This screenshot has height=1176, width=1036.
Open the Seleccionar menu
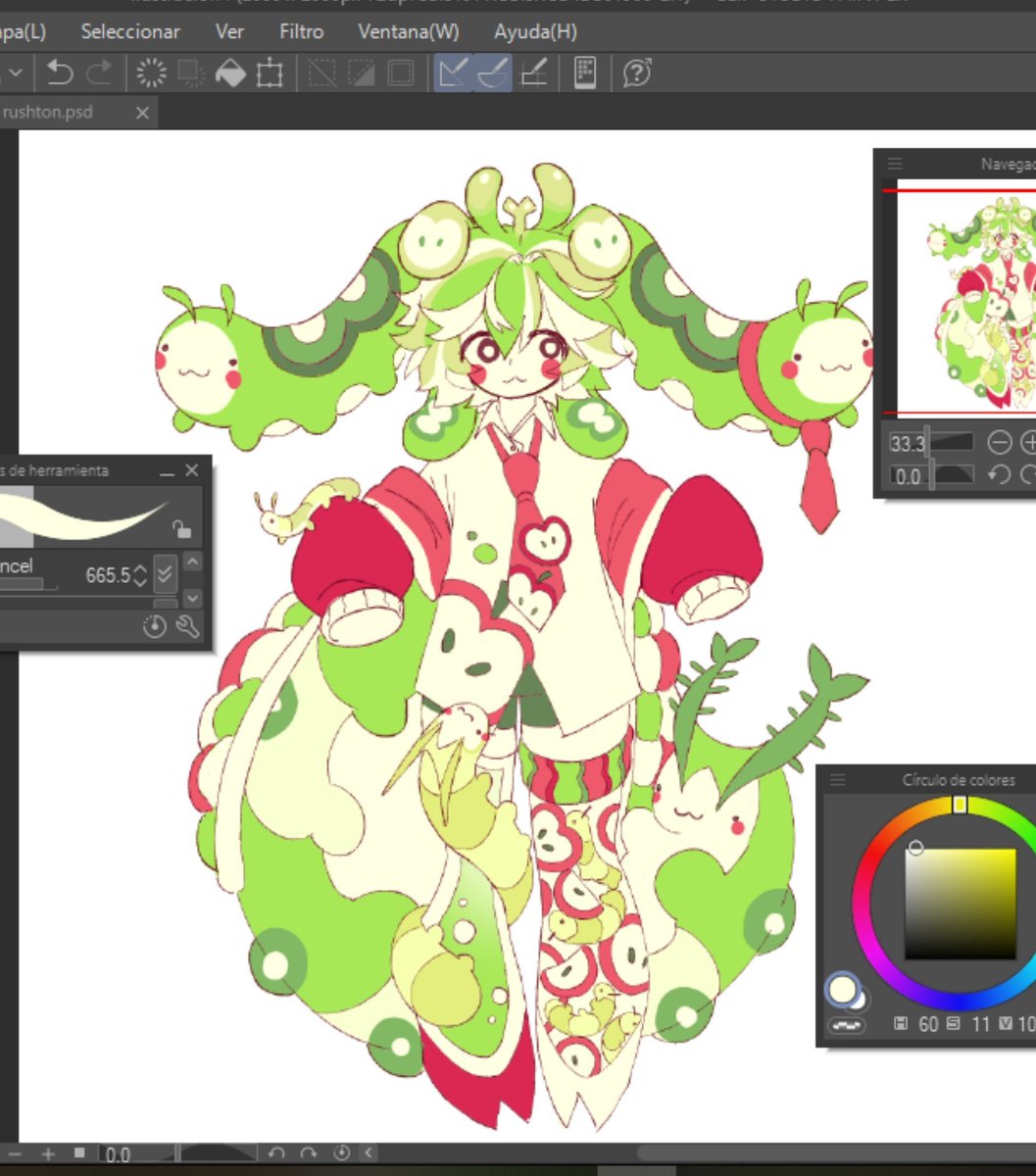pyautogui.click(x=130, y=31)
